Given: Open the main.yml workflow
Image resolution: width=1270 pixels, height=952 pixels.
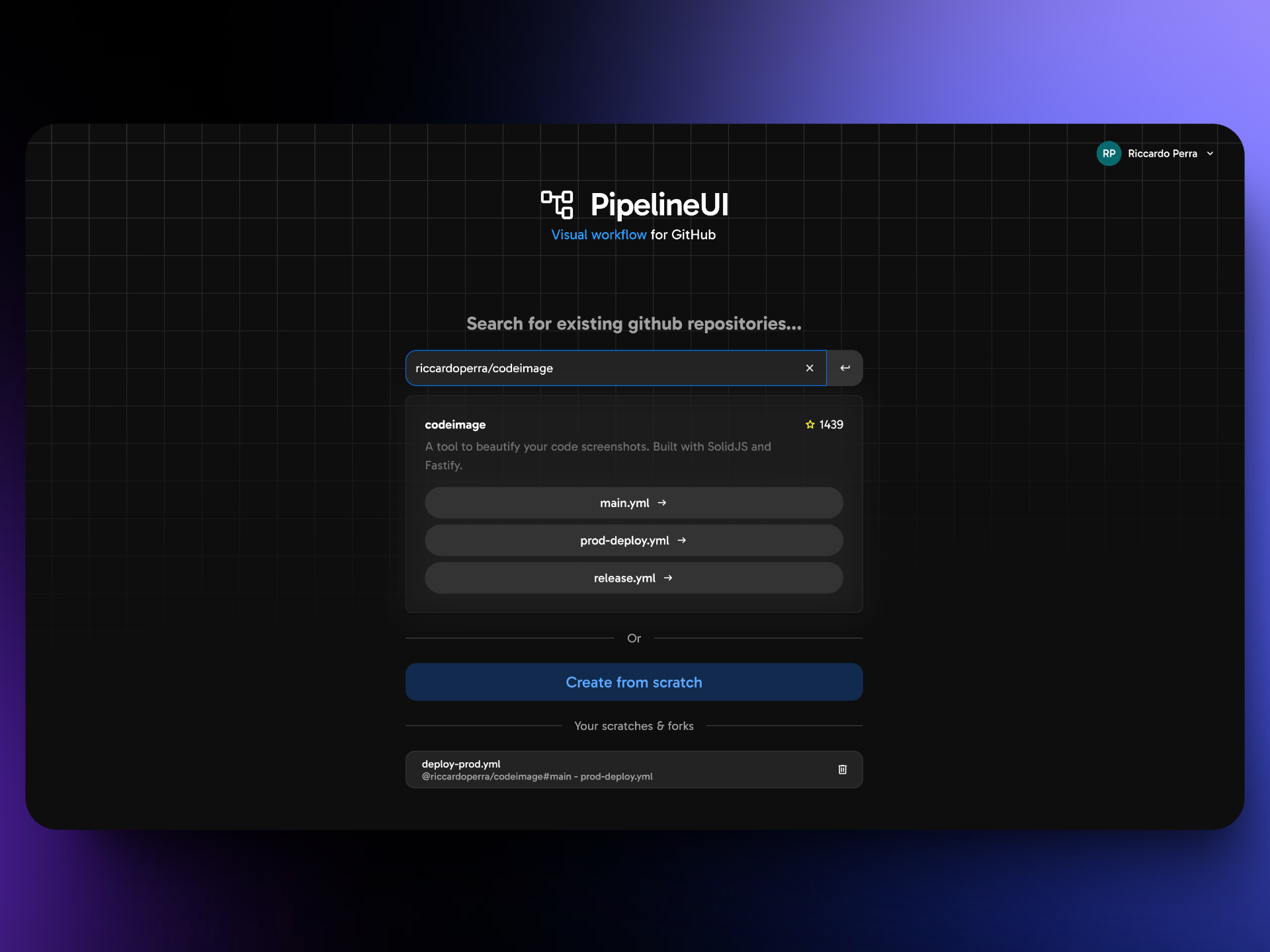Looking at the screenshot, I should 634,503.
